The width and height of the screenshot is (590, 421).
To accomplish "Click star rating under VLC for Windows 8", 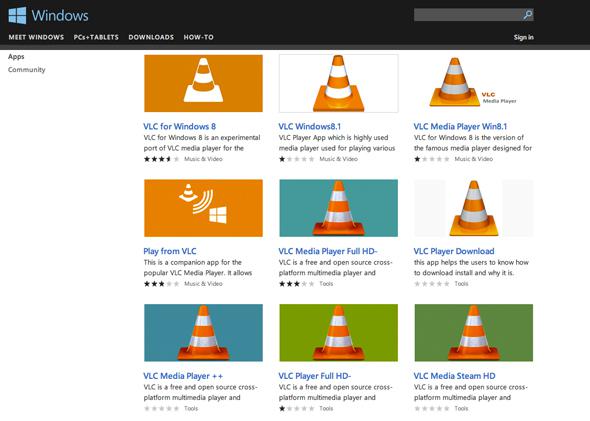I will (161, 159).
